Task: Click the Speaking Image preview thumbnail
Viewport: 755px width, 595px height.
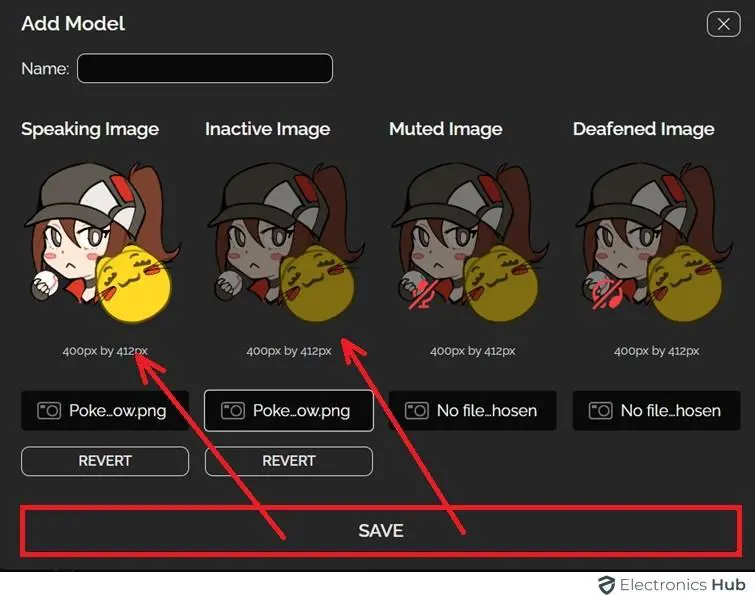Action: (103, 242)
